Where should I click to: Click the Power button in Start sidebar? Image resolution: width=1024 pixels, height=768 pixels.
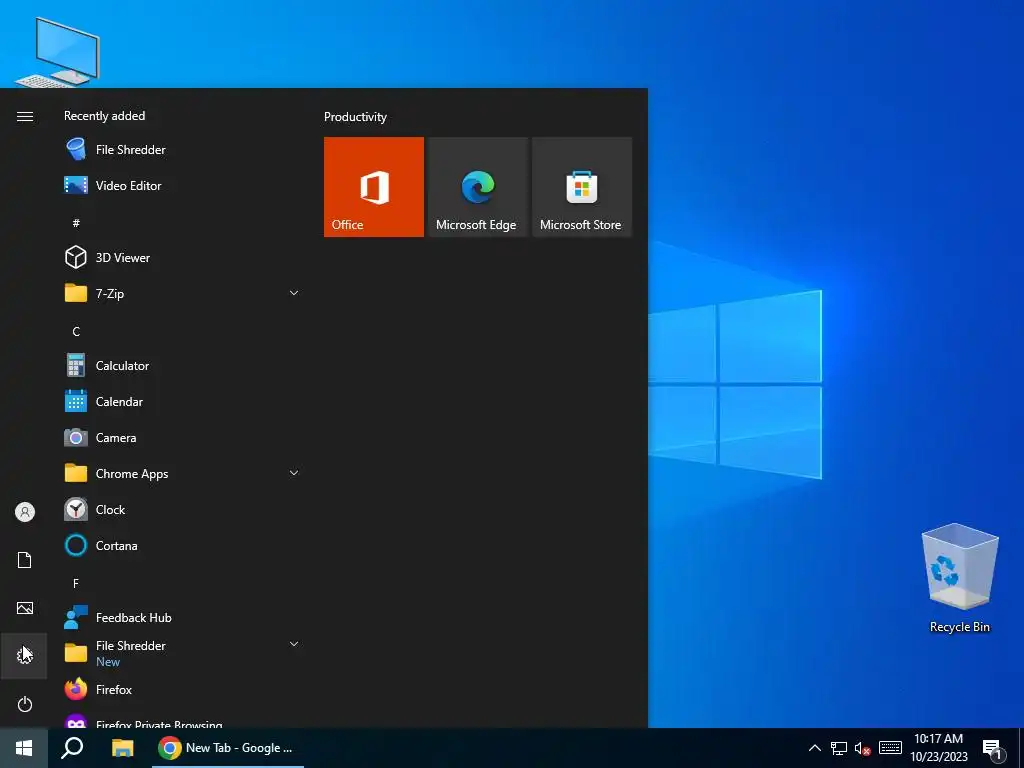pyautogui.click(x=24, y=704)
